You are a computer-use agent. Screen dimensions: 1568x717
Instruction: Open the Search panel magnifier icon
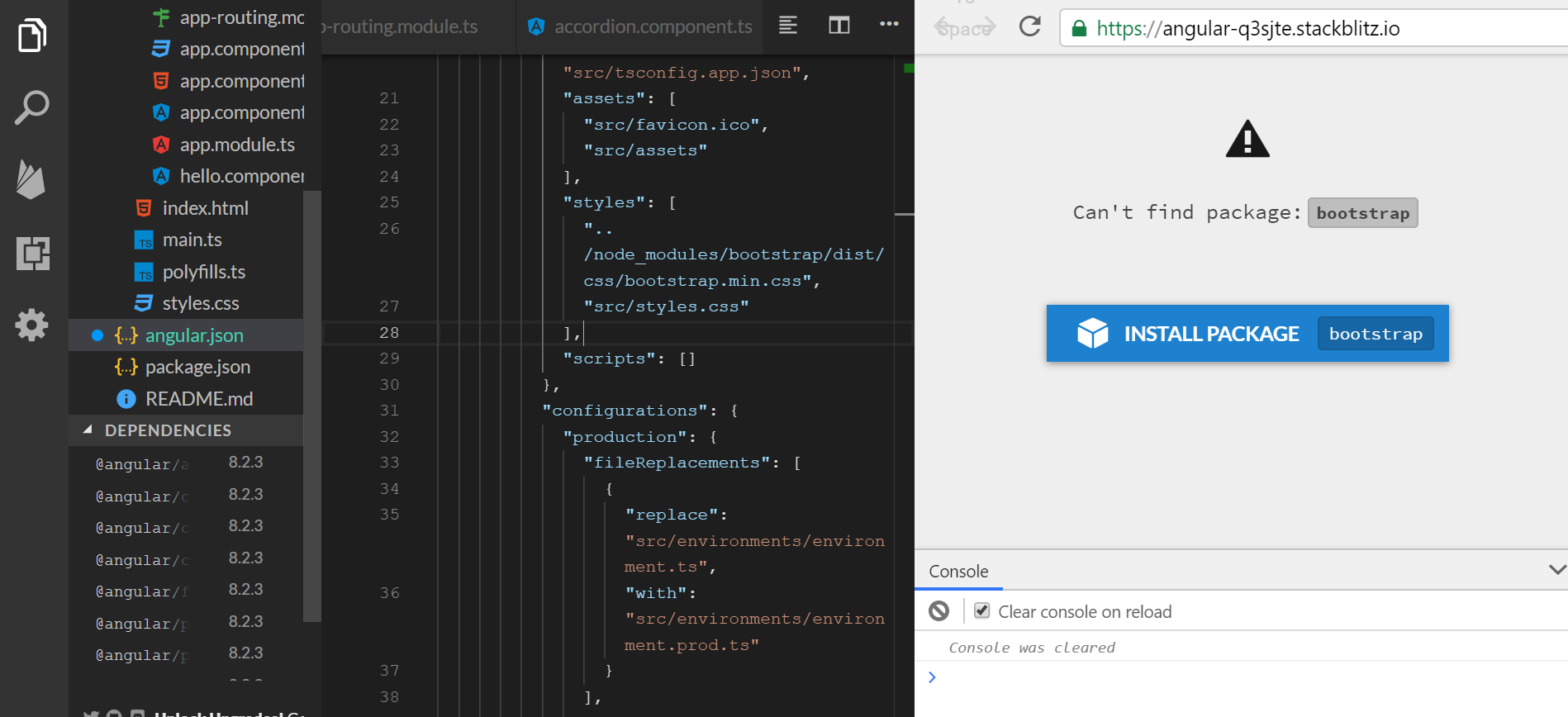coord(32,107)
